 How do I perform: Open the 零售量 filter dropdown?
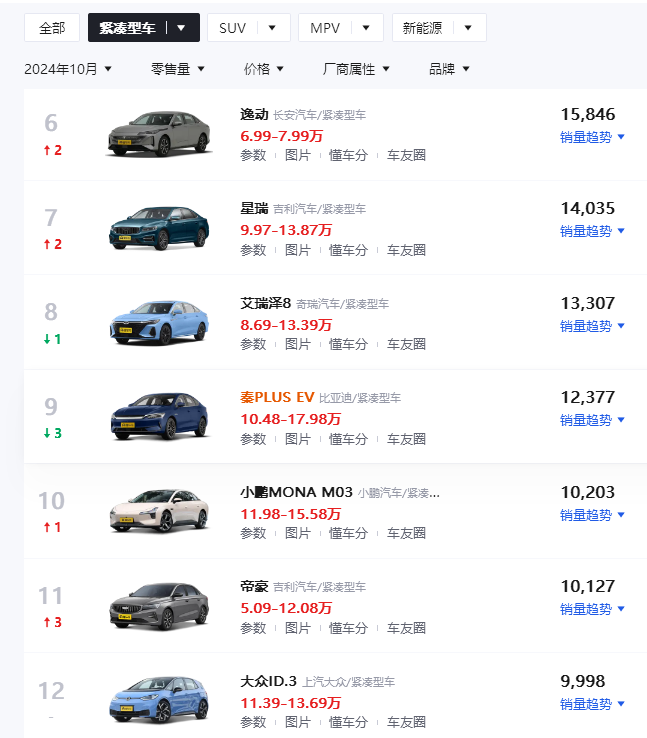pos(177,69)
